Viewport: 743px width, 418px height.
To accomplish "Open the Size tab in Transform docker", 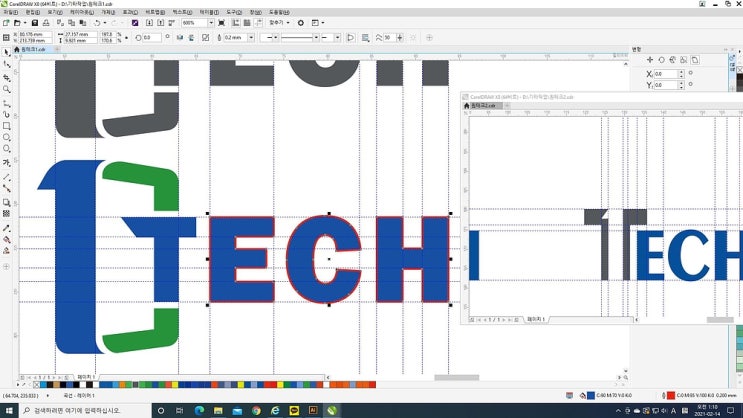I will [x=683, y=60].
